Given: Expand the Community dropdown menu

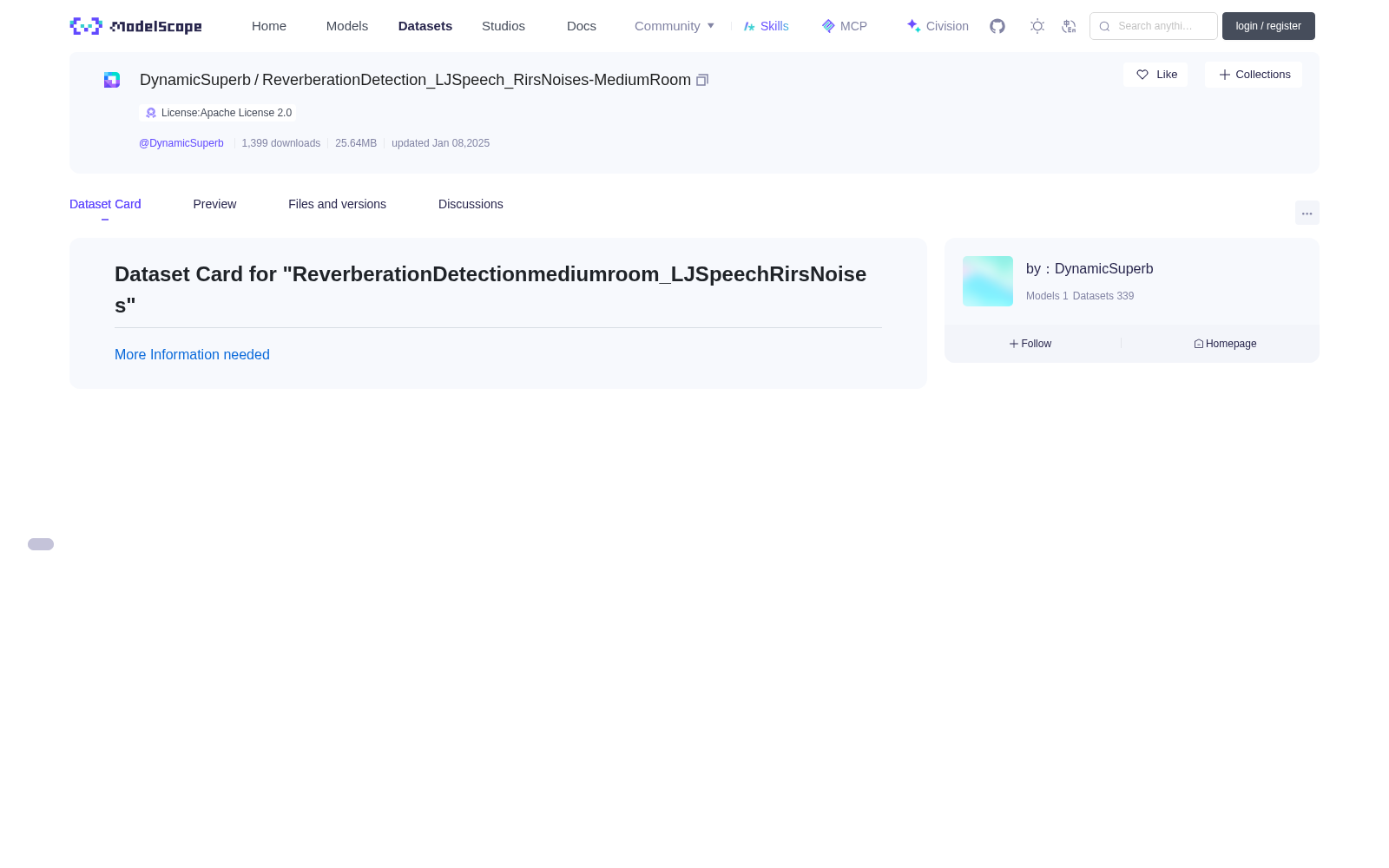Looking at the screenshot, I should tap(675, 26).
